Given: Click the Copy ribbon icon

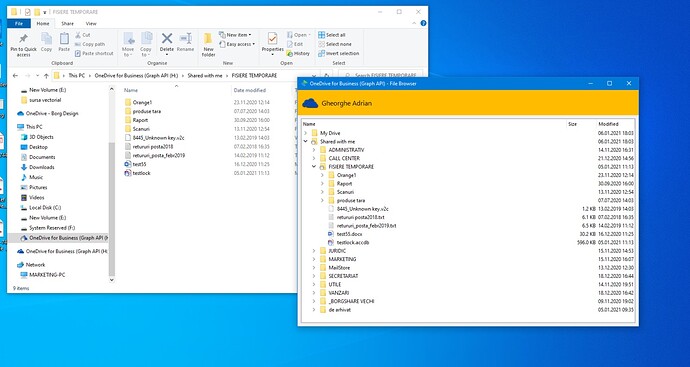Looking at the screenshot, I should (46, 39).
